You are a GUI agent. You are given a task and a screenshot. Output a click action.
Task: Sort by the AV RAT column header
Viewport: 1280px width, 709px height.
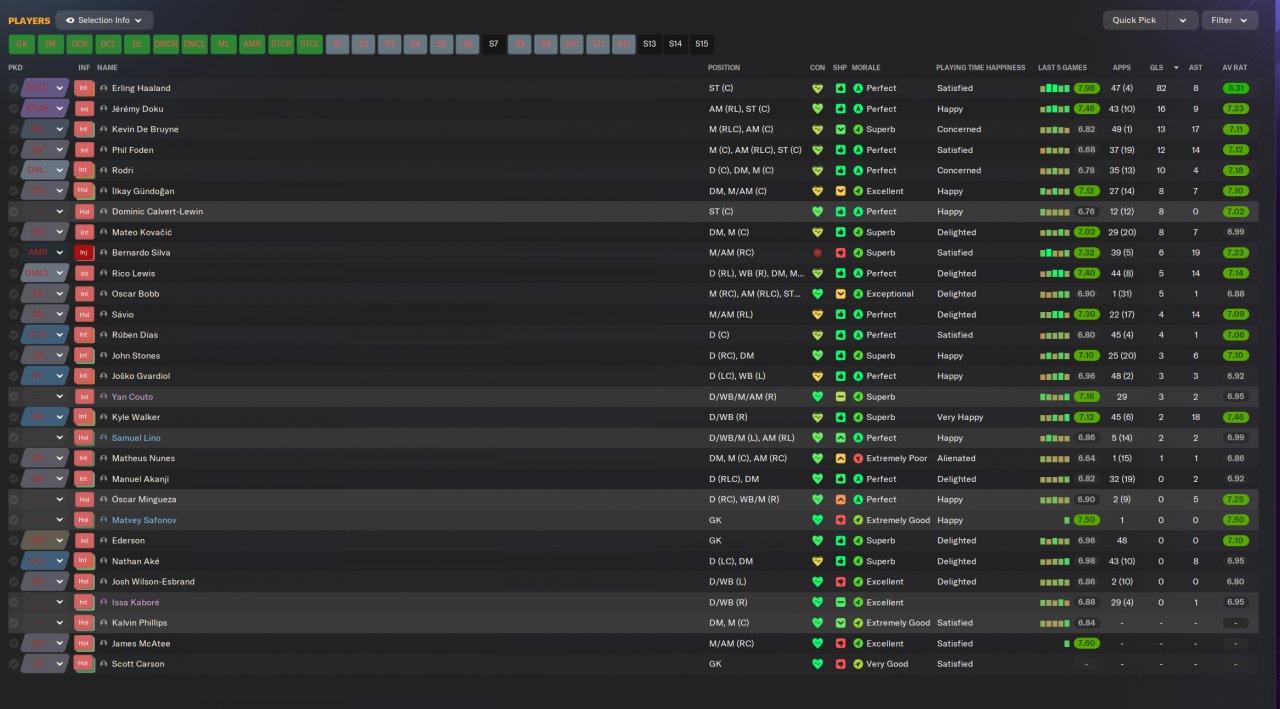(1234, 68)
